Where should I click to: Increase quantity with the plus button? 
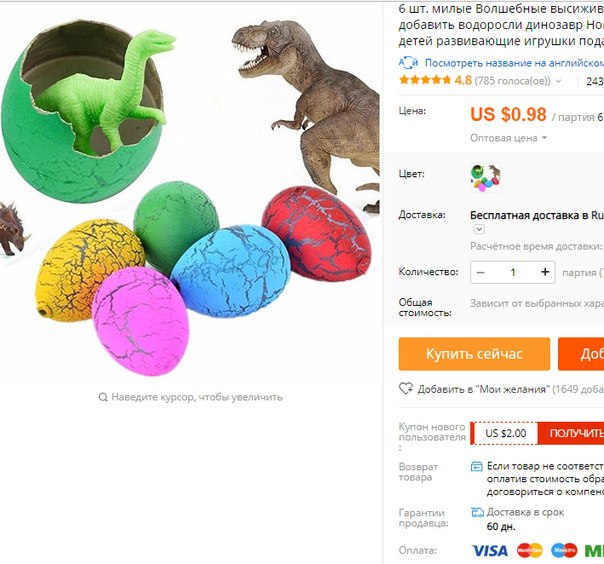coord(545,272)
